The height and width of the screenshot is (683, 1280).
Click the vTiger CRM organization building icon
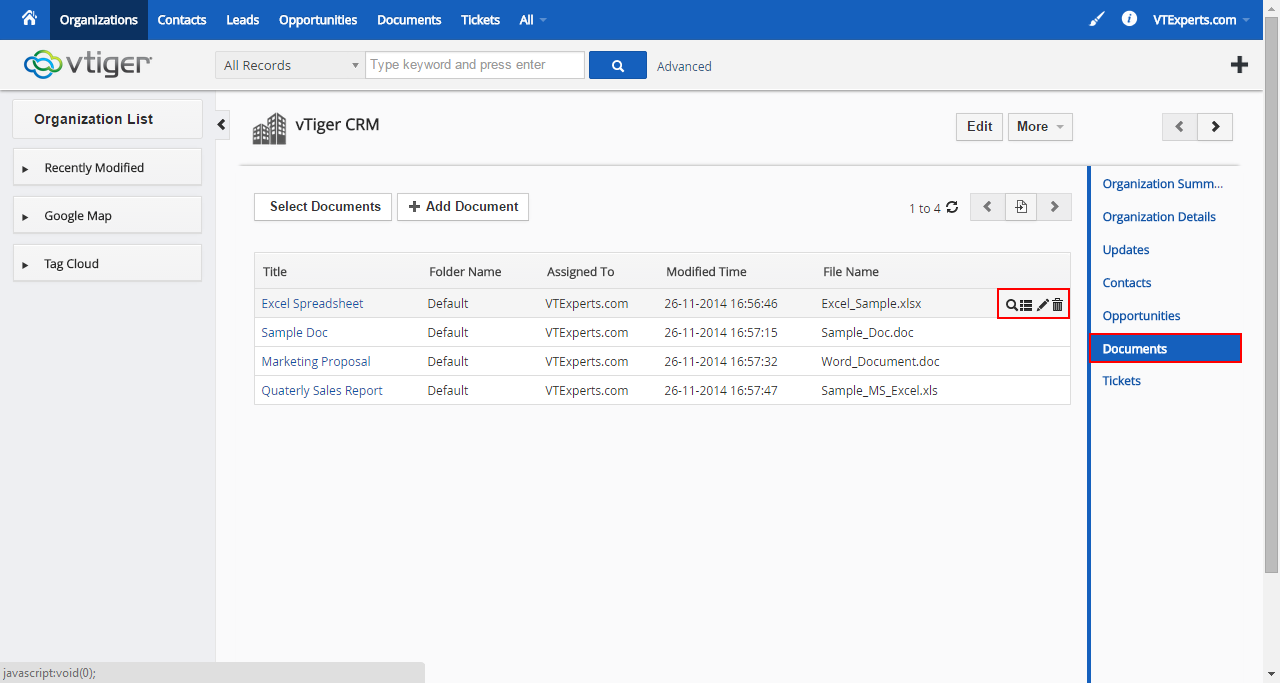coord(269,129)
